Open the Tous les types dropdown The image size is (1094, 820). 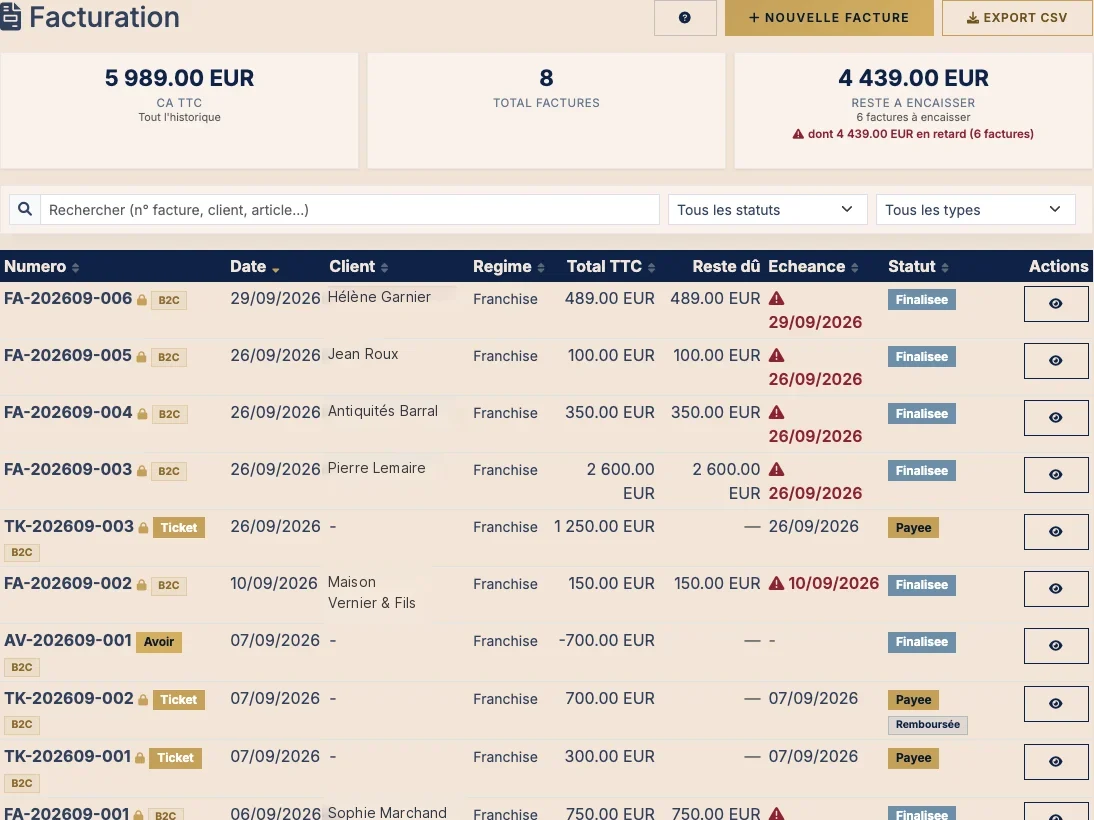[x=975, y=209]
